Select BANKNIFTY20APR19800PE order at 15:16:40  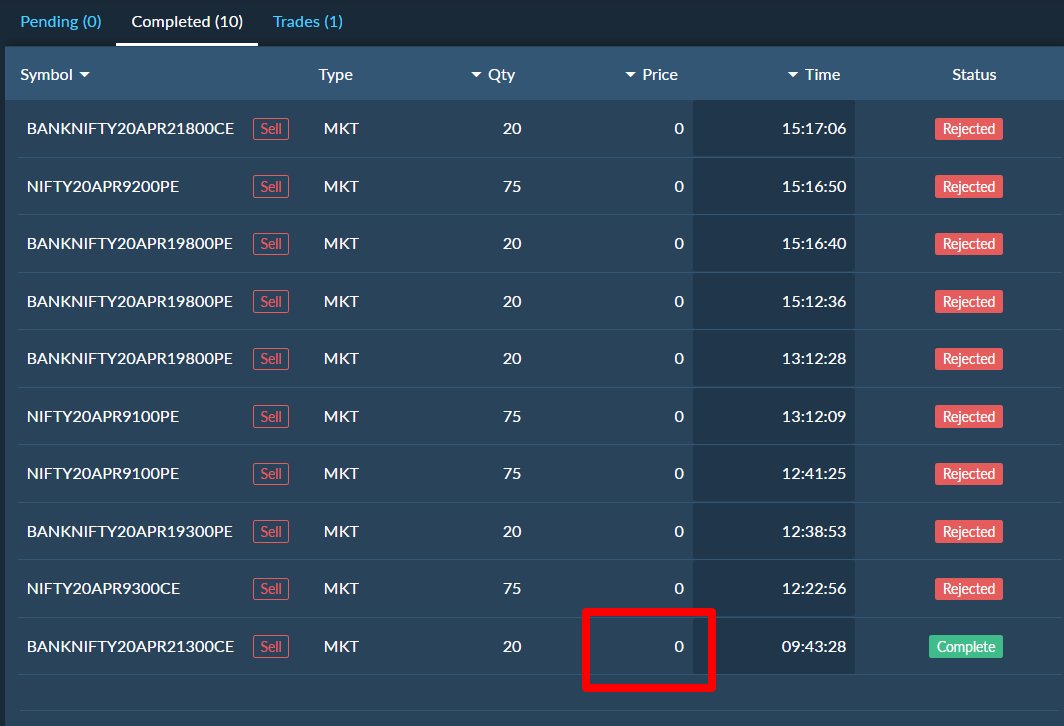[130, 244]
